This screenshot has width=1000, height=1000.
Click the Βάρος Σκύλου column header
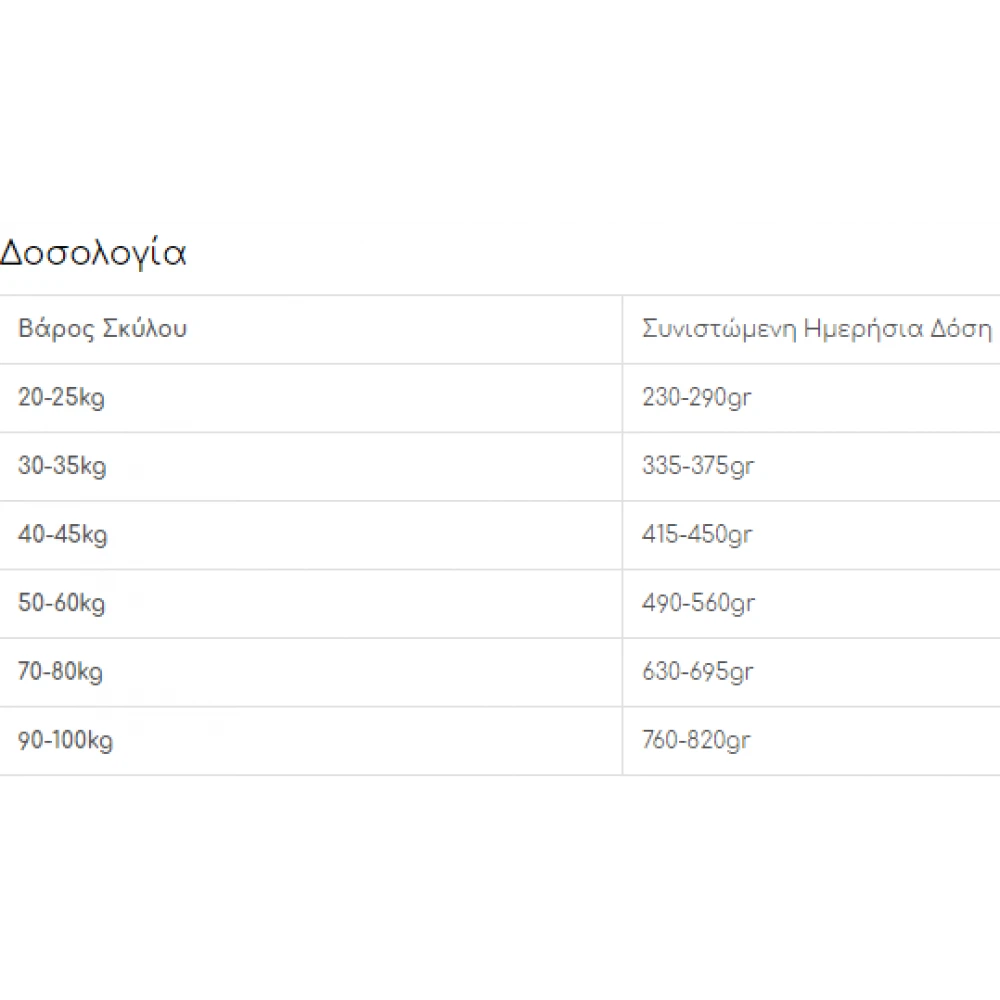click(102, 329)
